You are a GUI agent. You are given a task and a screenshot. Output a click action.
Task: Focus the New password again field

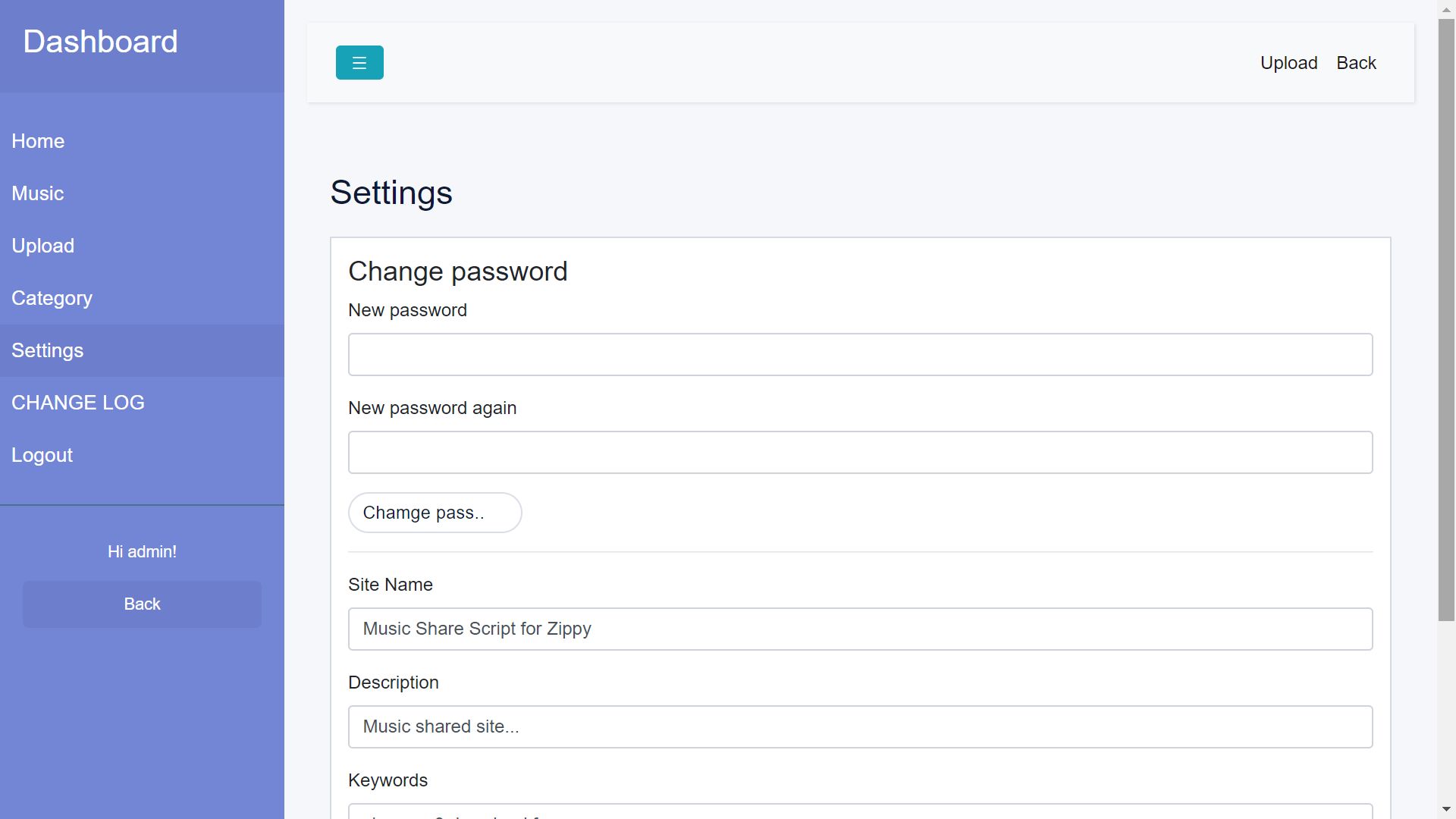coord(860,453)
